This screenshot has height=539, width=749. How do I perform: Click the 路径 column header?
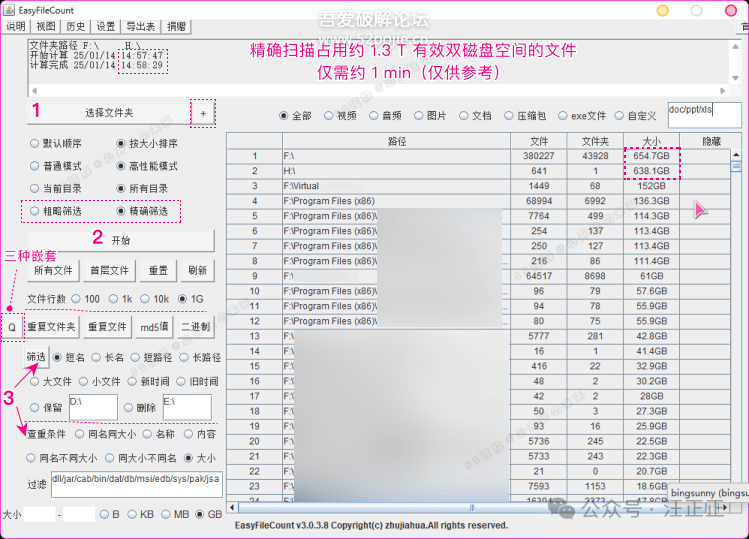(397, 141)
